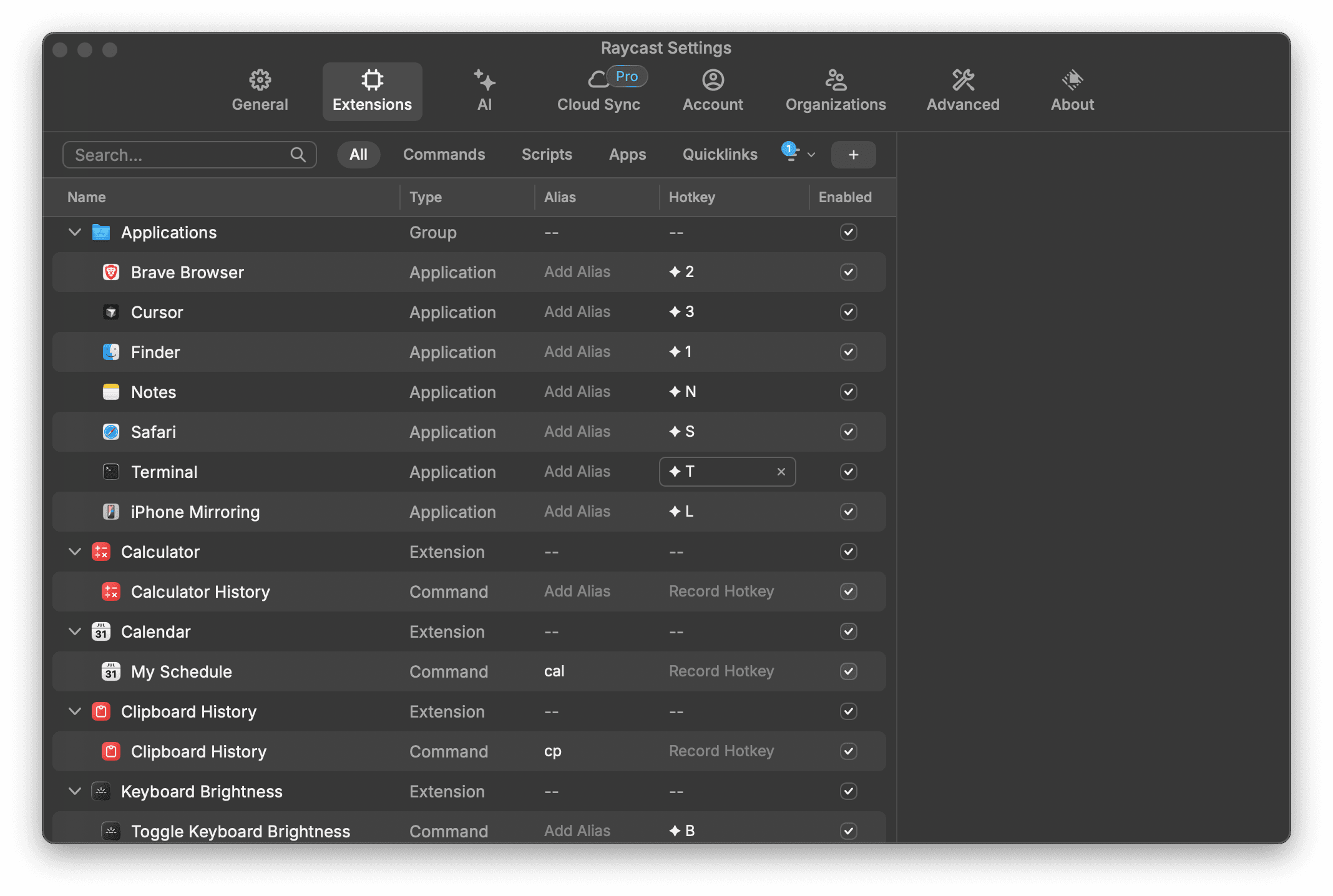This screenshot has height=896, width=1333.
Task: Click the Toggle Keyboard Brightness command icon
Action: tap(111, 831)
